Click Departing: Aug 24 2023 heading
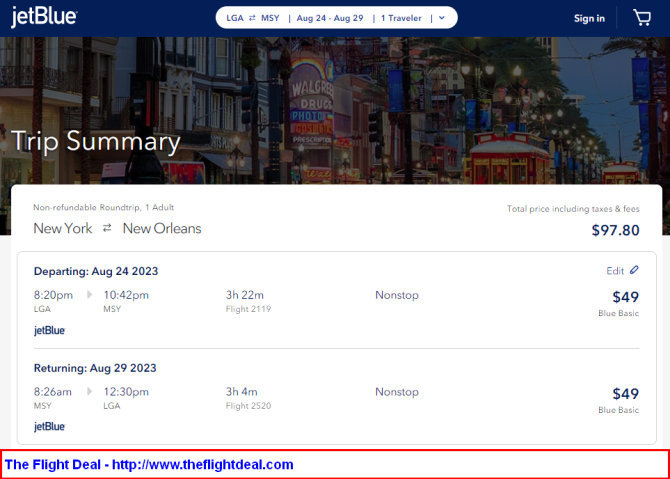670x479 pixels. (96, 271)
